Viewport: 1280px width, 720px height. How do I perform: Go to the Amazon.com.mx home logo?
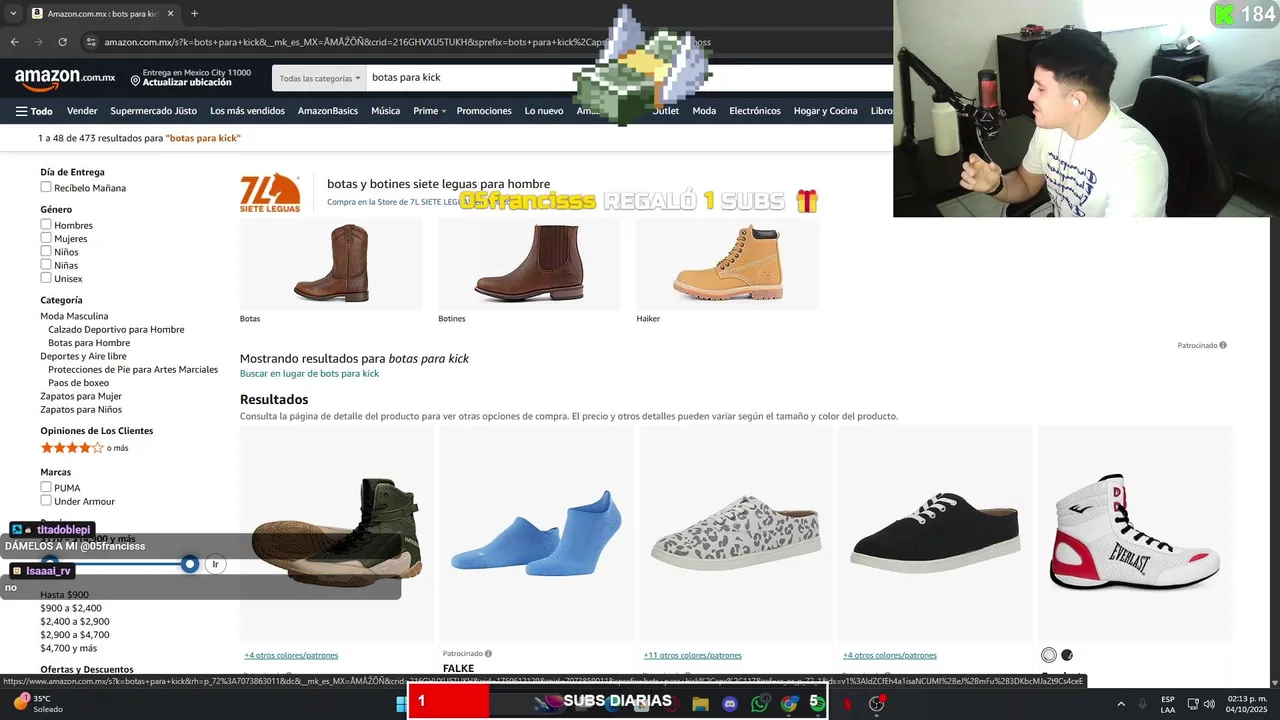click(65, 78)
